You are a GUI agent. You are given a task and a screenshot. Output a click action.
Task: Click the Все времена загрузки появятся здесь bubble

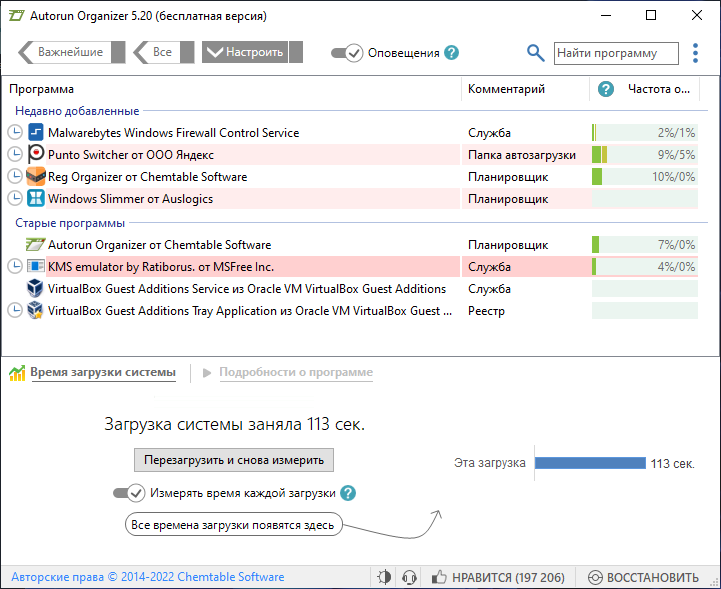pyautogui.click(x=234, y=525)
